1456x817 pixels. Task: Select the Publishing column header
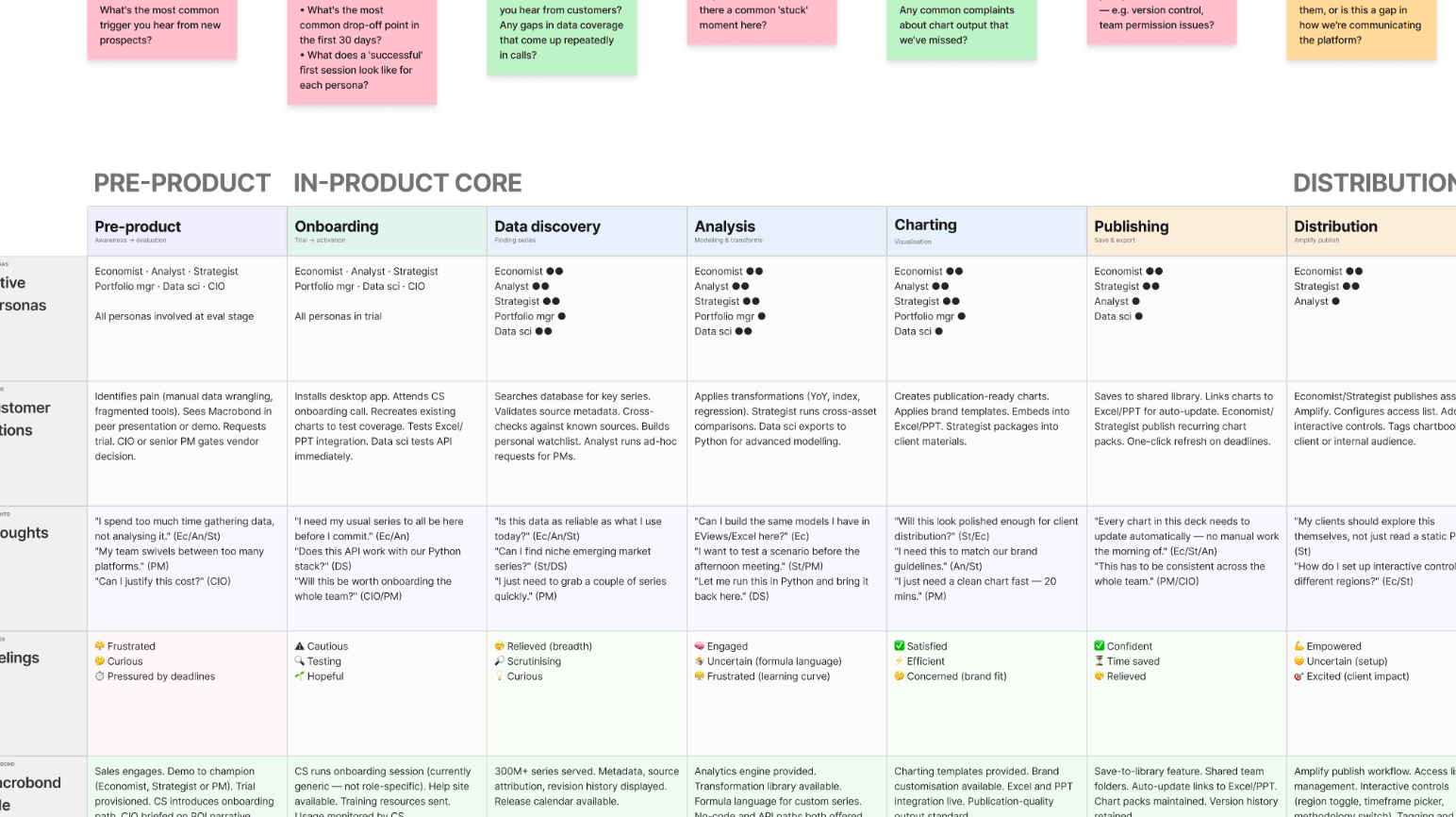click(1187, 231)
